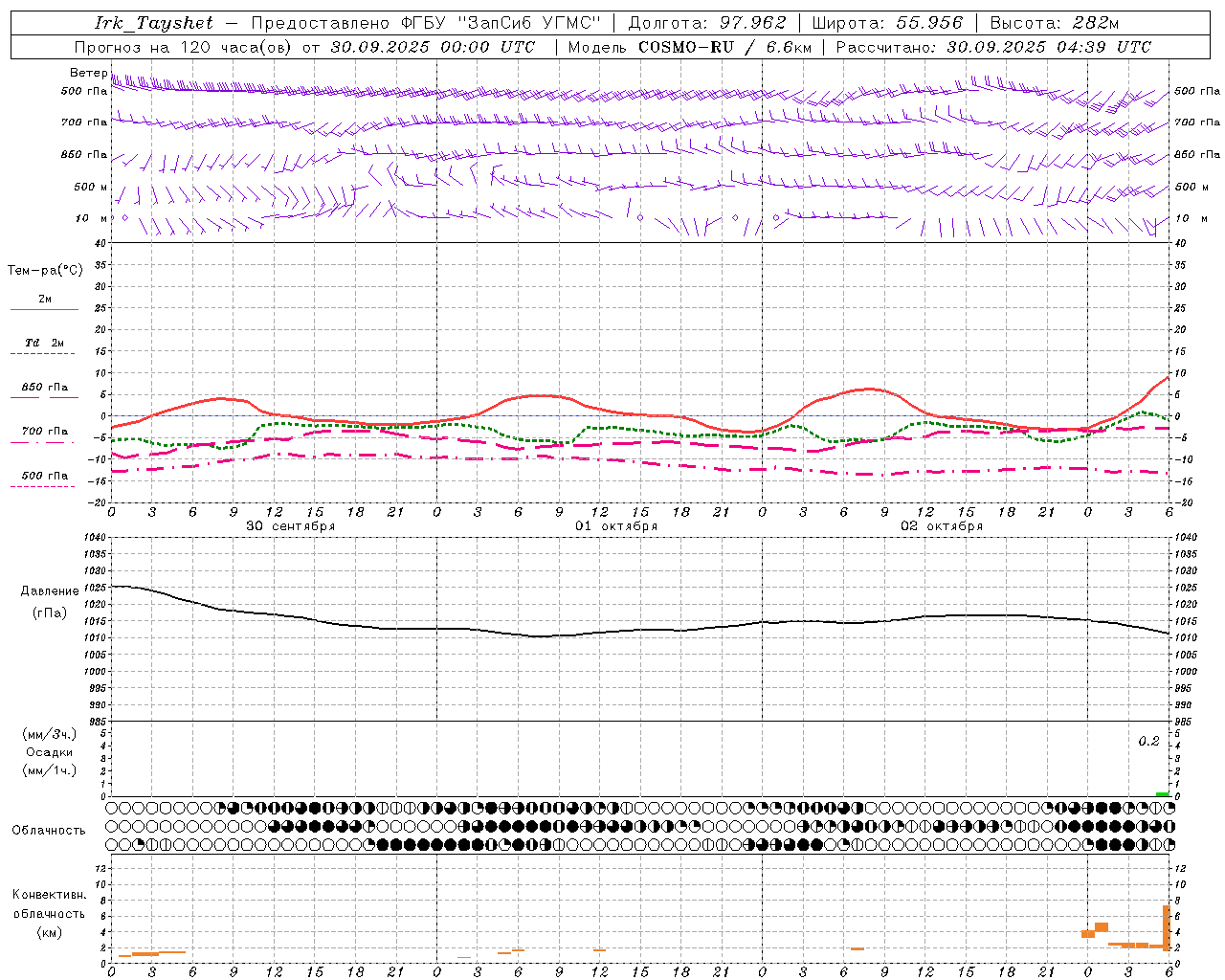The image size is (1225, 980).
Task: Click the station name Irk_Tayshet
Action: pyautogui.click(x=154, y=23)
